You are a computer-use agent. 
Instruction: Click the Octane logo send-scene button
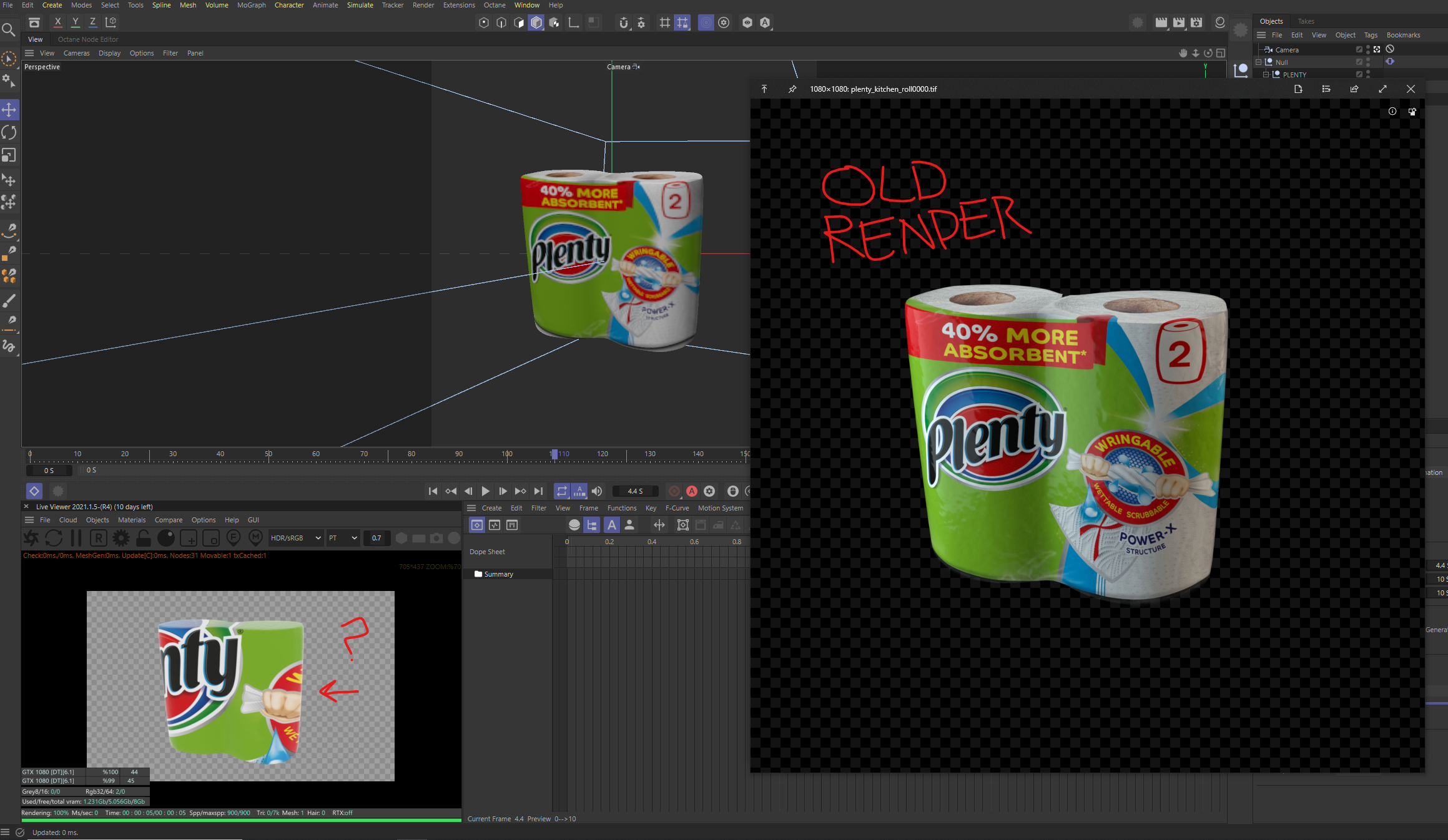pyautogui.click(x=31, y=538)
